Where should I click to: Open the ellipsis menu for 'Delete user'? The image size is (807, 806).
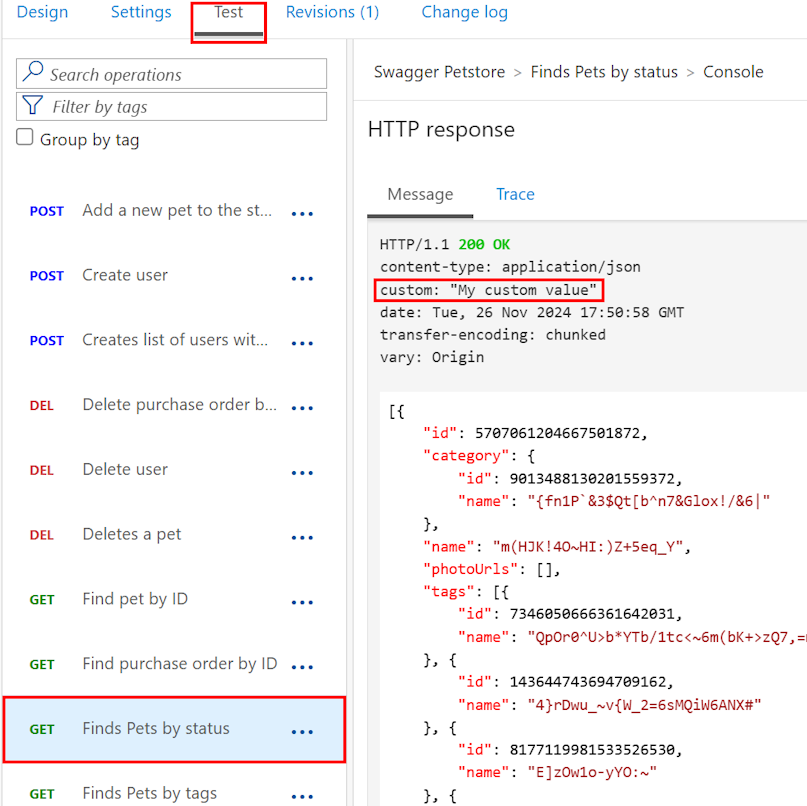point(302,472)
